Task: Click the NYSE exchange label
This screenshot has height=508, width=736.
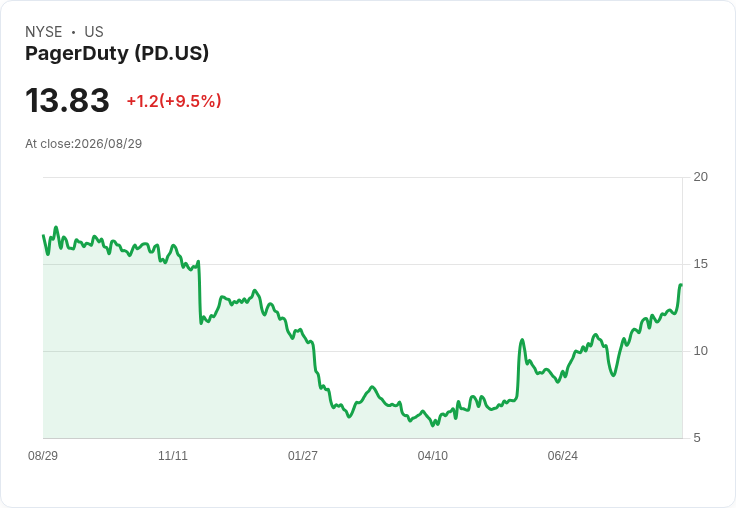Action: (x=44, y=32)
